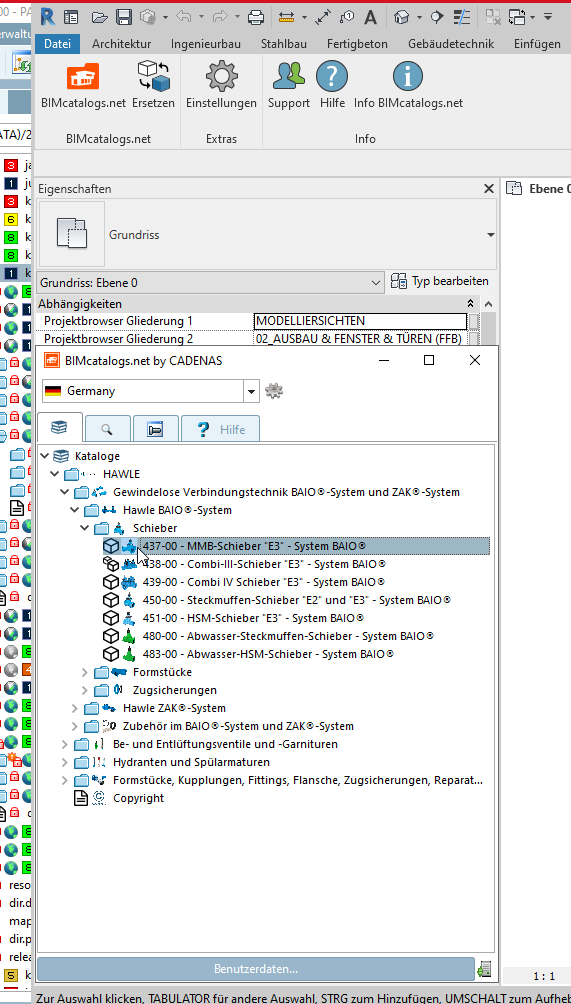Viewport: 571px width, 1004px height.
Task: Switch to the Datei ribbon tab
Action: coord(57,44)
